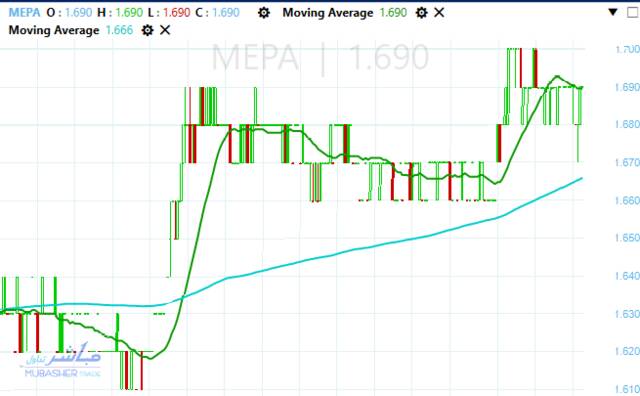Remove the Moving Average 1.690 indicator
640x396 pixels.
pos(439,13)
